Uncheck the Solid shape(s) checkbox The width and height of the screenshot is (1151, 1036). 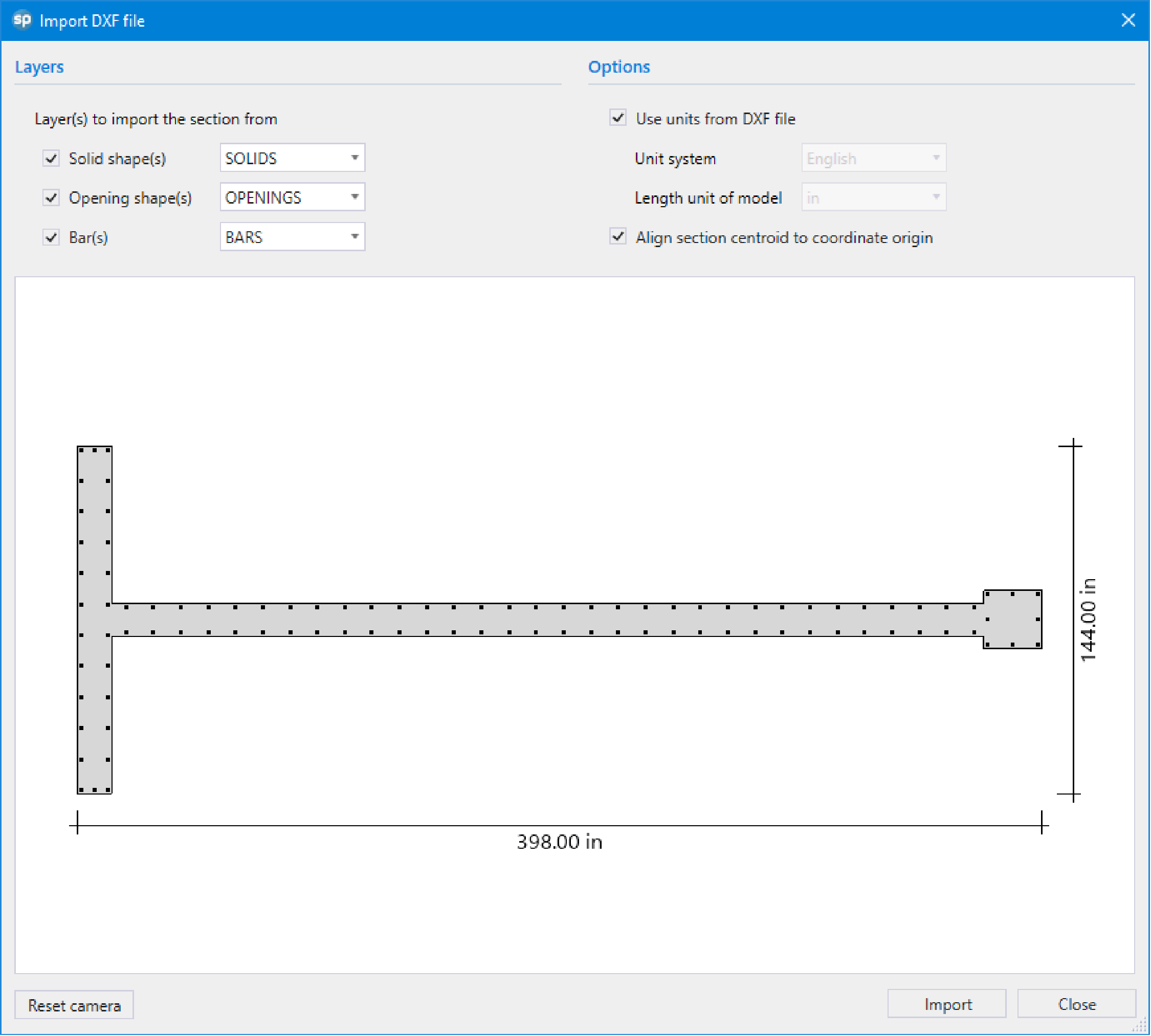(51, 158)
